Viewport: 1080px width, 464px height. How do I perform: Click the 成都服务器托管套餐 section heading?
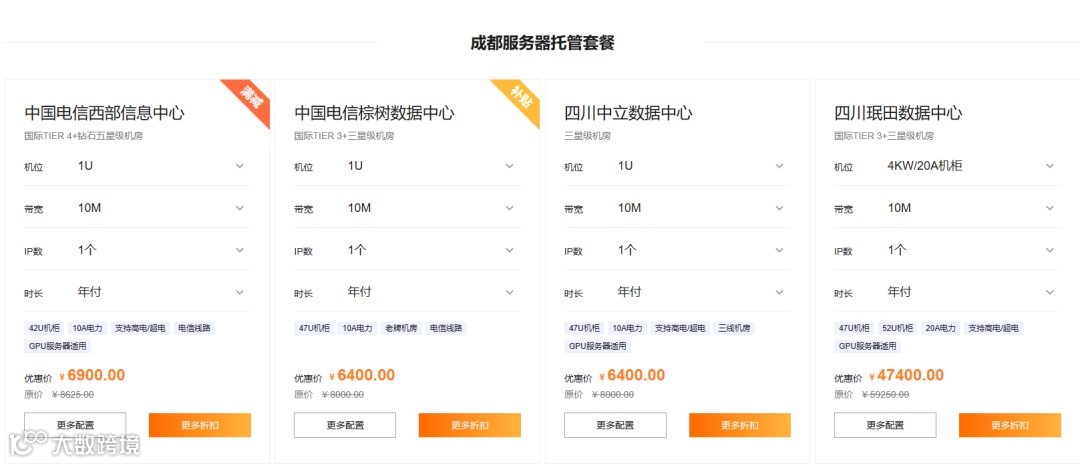click(x=542, y=43)
